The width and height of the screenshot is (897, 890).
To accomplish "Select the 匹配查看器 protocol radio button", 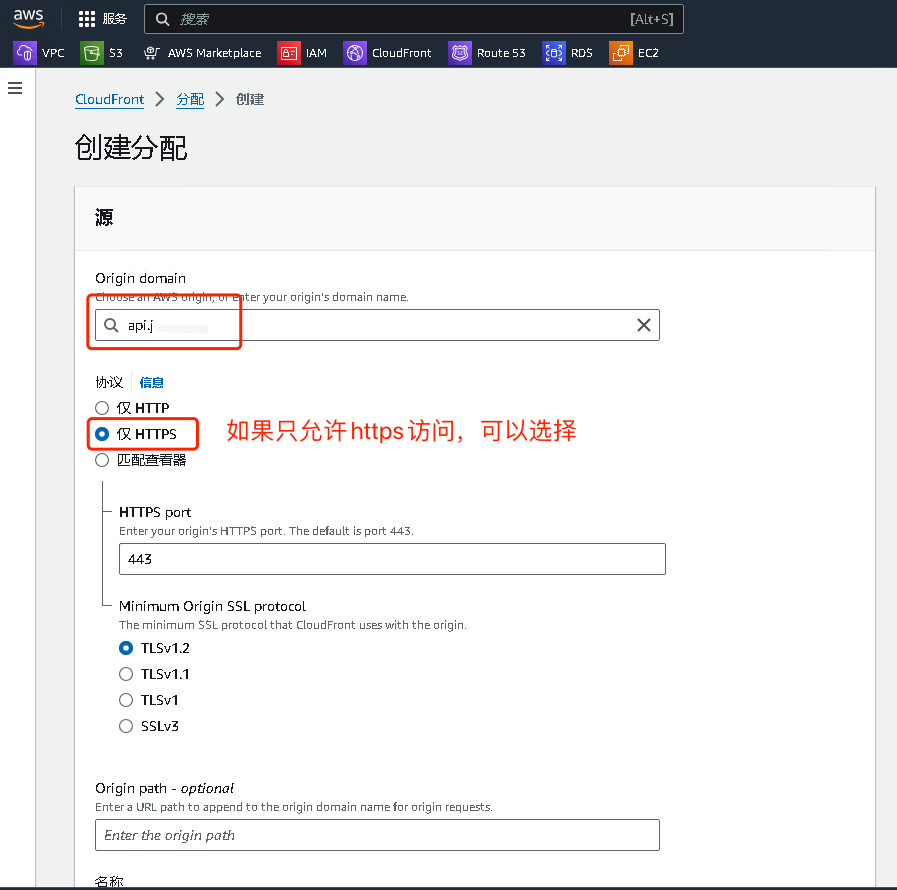I will tap(102, 460).
